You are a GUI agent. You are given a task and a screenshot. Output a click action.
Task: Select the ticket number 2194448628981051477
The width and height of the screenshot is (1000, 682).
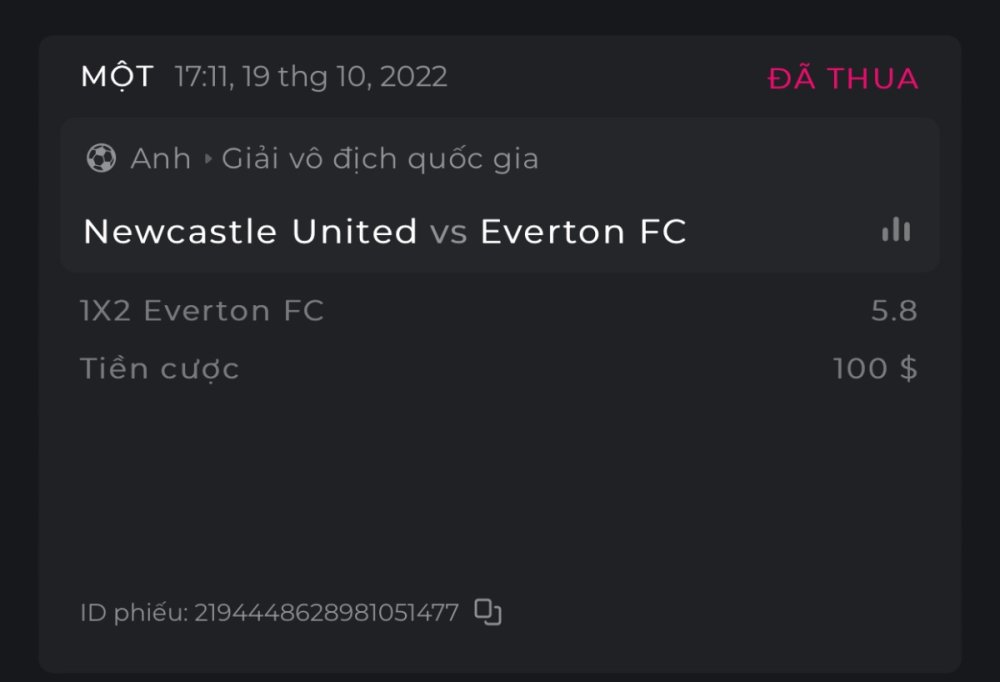click(x=326, y=612)
